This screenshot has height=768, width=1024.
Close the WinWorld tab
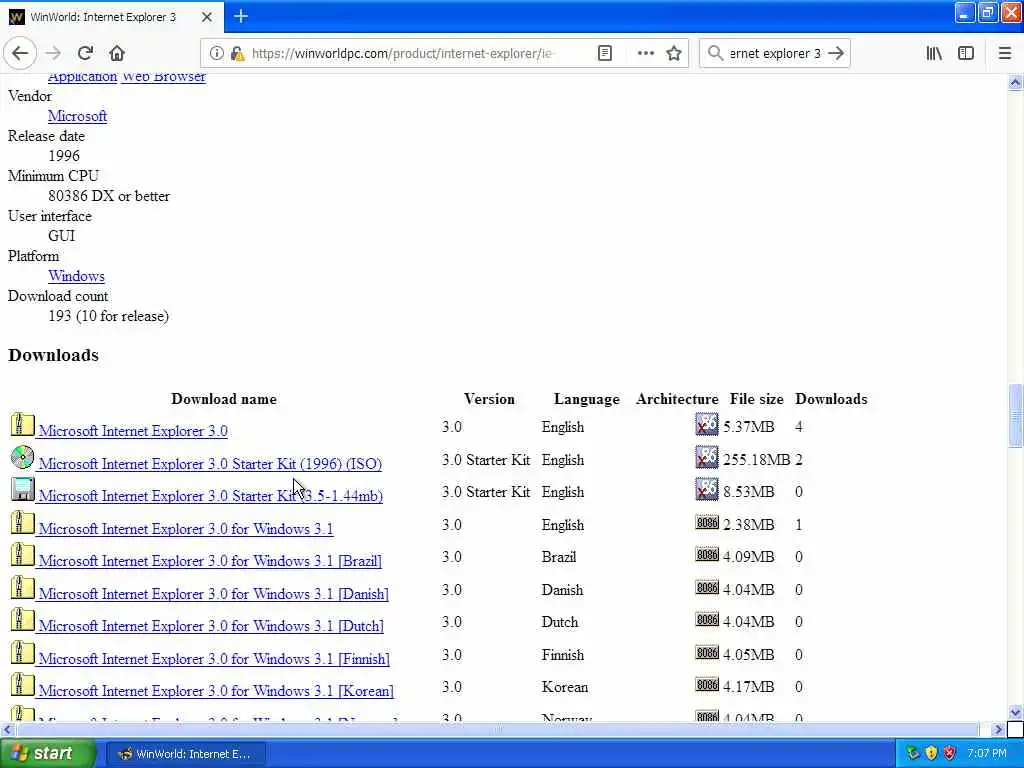pyautogui.click(x=206, y=17)
